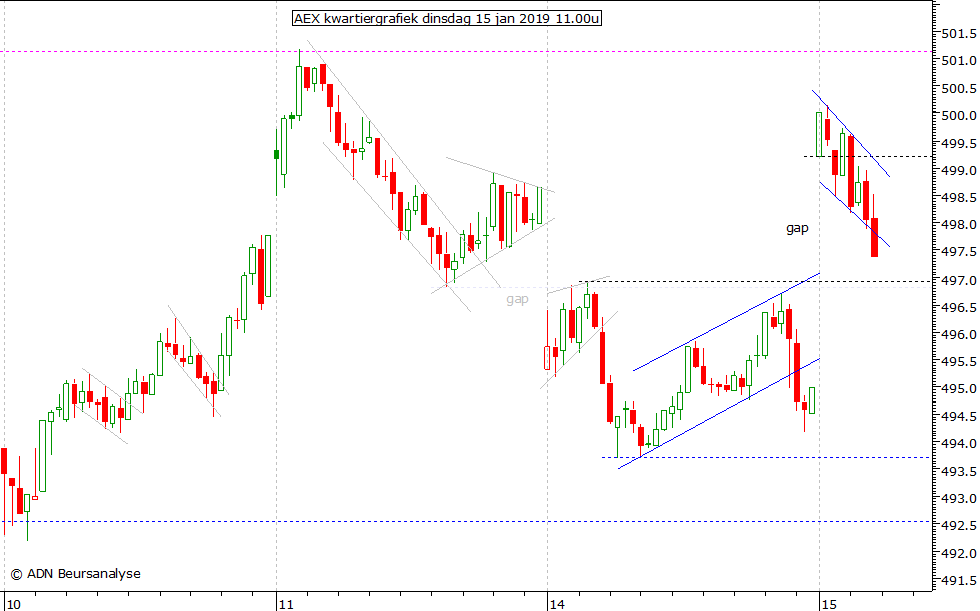Viewport: 980px width, 611px height.
Task: Click the grey 'gap' label near day 14
Action: (x=517, y=299)
